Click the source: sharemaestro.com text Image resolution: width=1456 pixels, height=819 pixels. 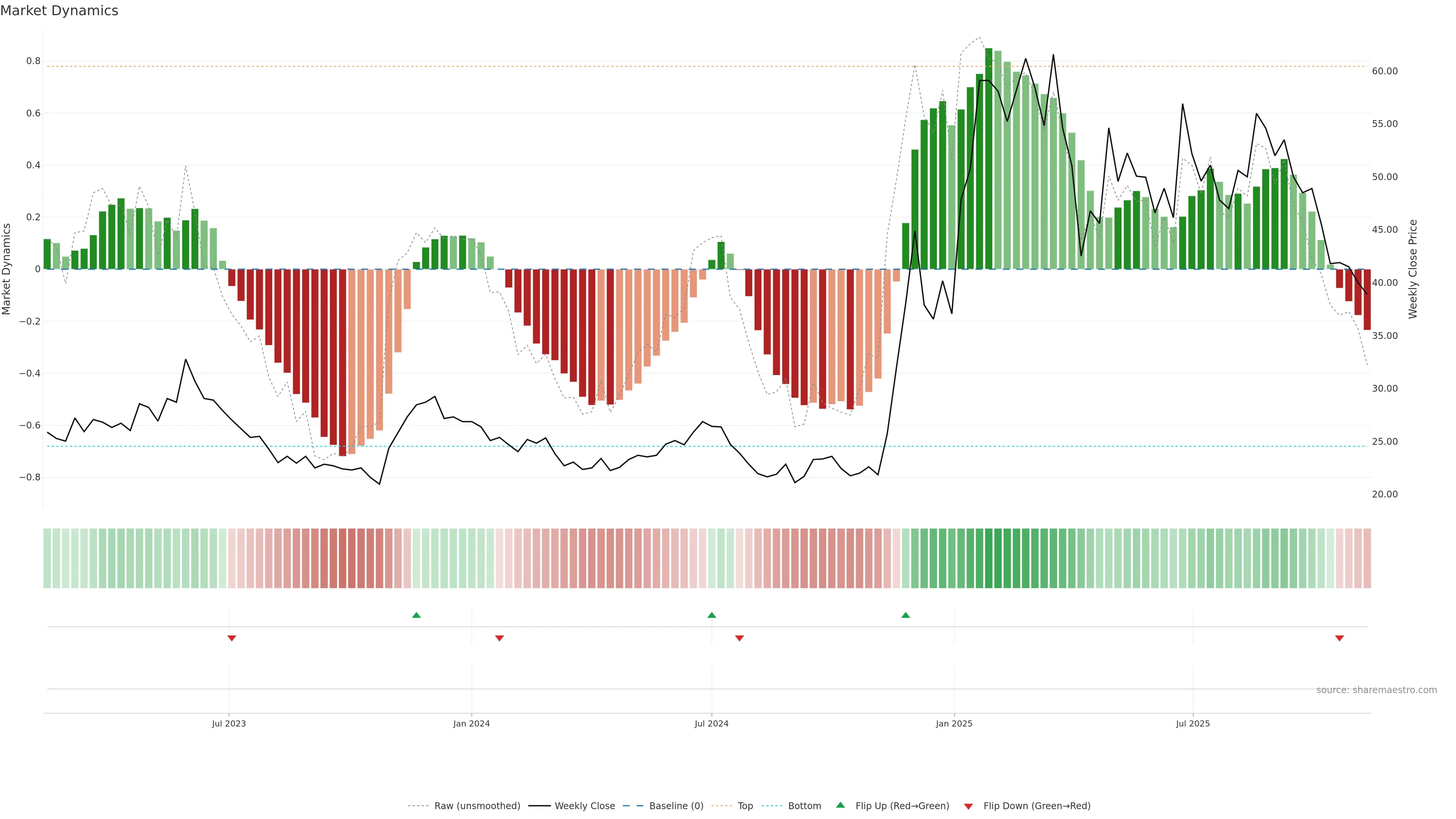click(x=1376, y=690)
